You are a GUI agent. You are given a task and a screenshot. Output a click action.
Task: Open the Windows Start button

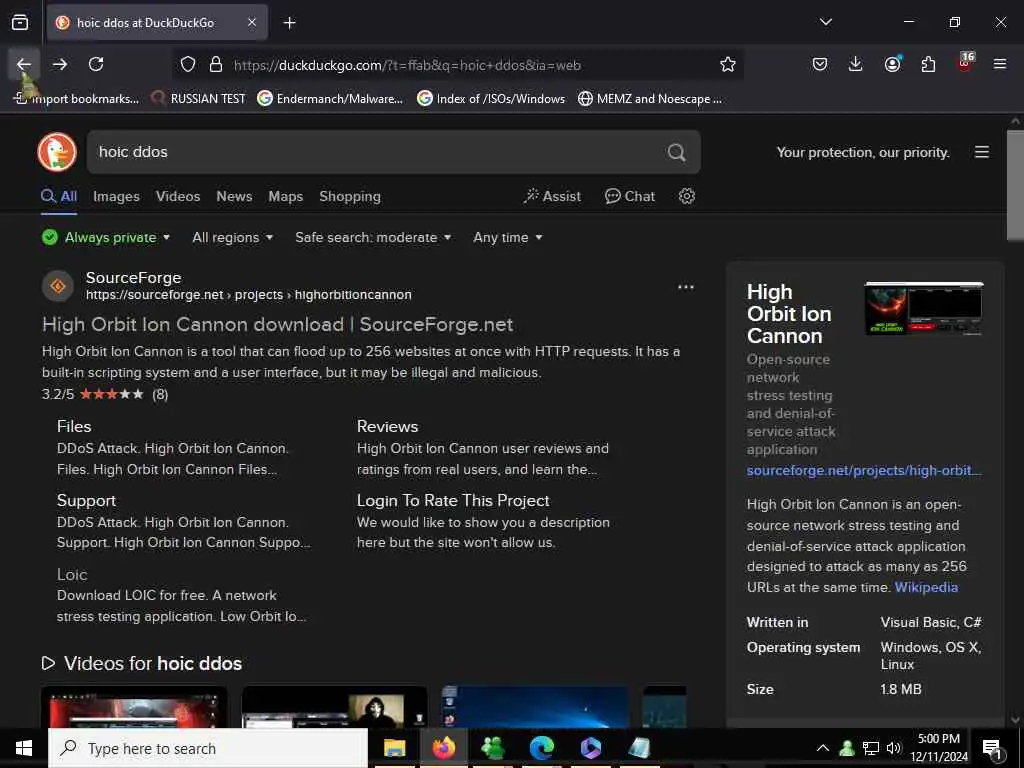pyautogui.click(x=24, y=748)
